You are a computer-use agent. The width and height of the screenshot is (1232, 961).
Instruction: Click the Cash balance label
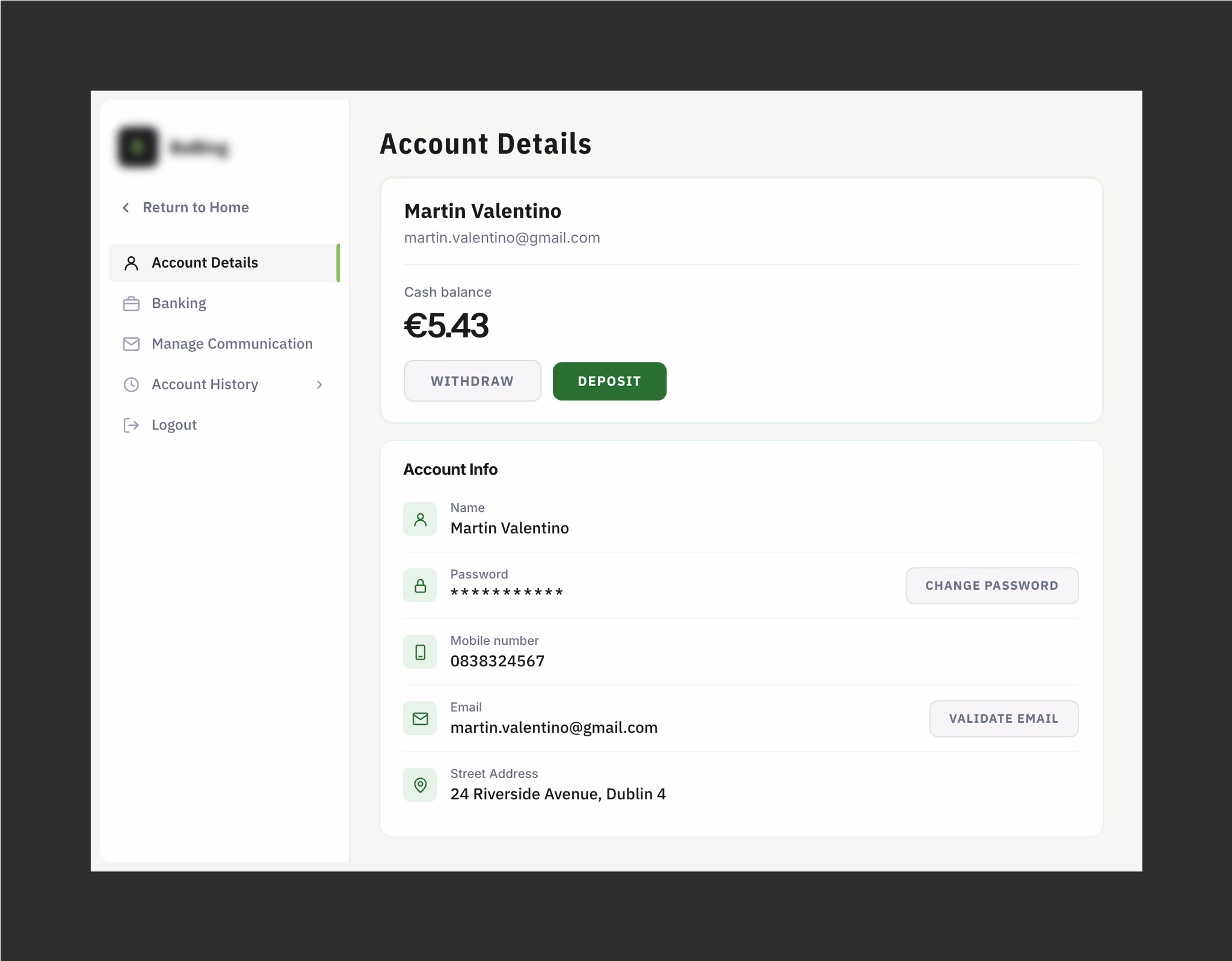[x=448, y=292]
